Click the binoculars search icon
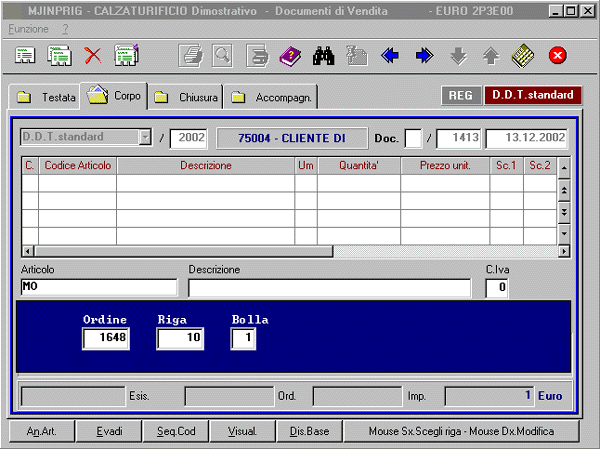The width and height of the screenshot is (600, 449). click(x=324, y=56)
